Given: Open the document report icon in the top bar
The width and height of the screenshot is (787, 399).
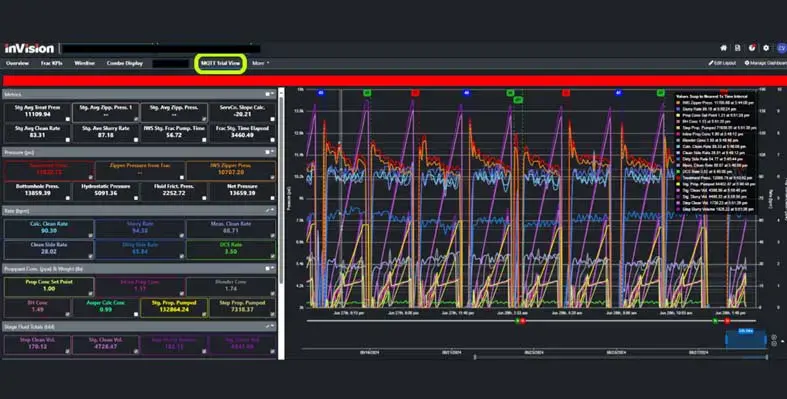Looking at the screenshot, I should point(737,48).
